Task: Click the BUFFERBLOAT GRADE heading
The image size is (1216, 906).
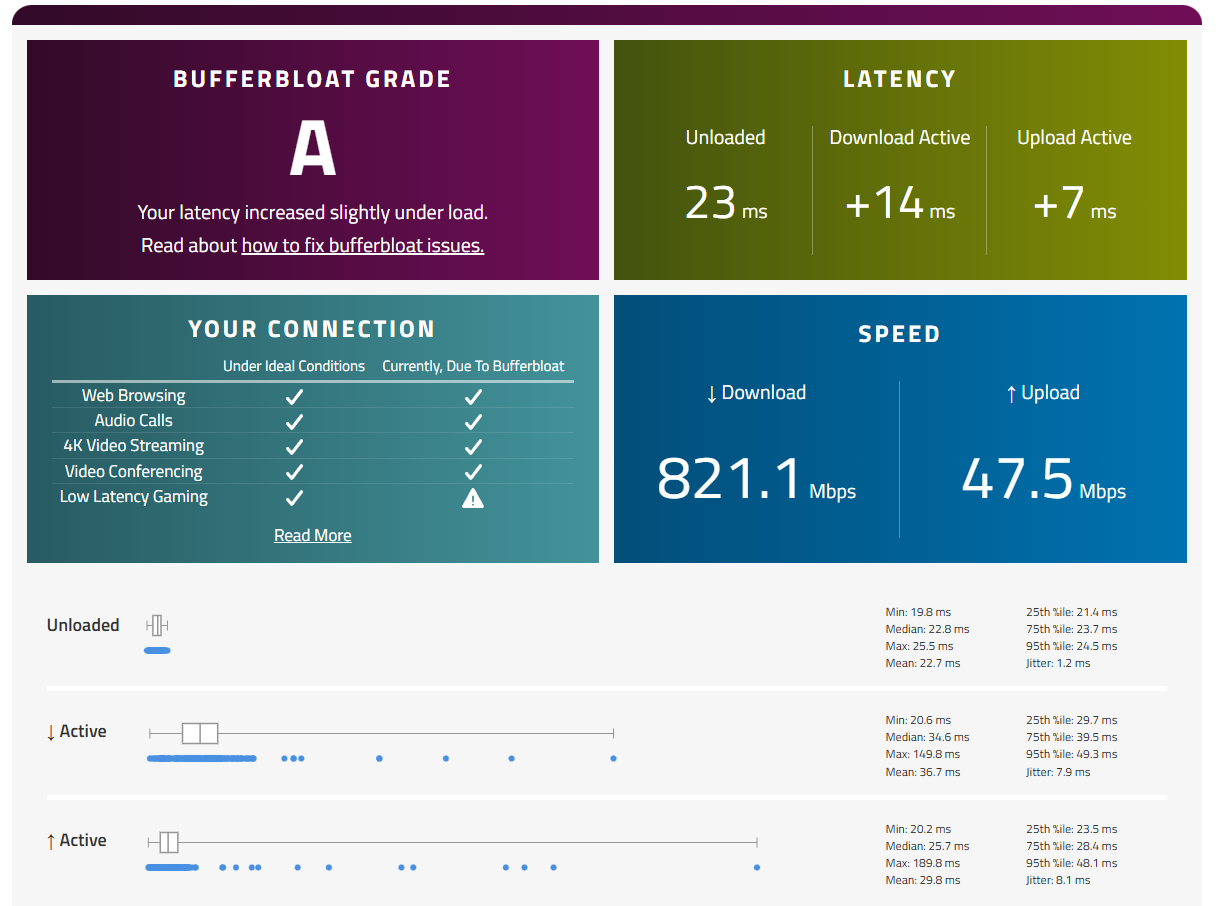Action: pyautogui.click(x=313, y=79)
